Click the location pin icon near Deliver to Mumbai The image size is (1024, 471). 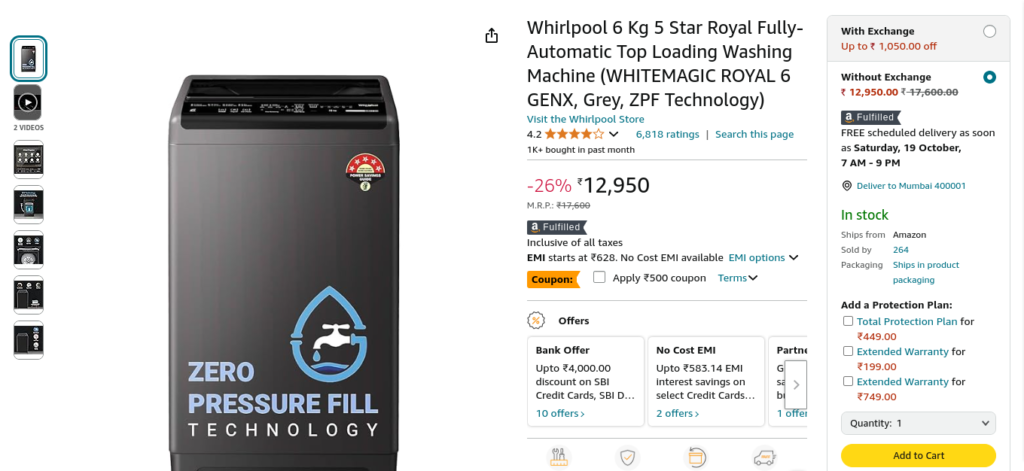click(x=847, y=186)
